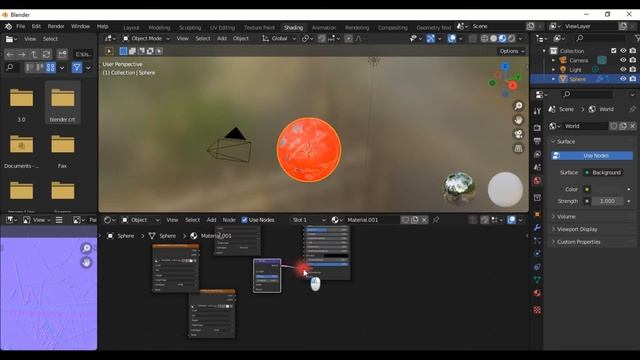Pin the material in node editor header
640x360 pixels.
coord(436,220)
